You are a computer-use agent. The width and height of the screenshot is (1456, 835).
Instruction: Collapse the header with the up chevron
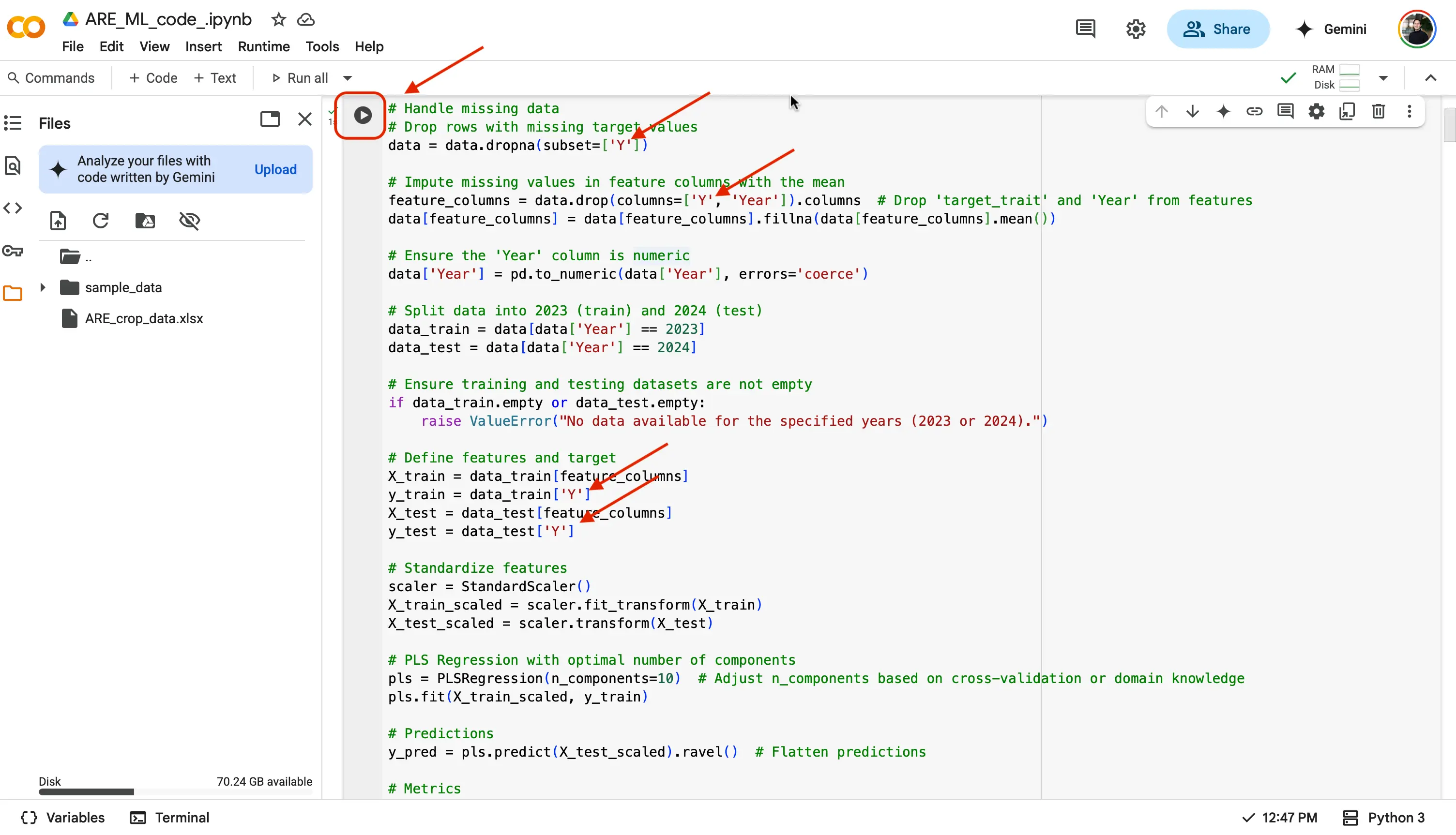(1430, 78)
